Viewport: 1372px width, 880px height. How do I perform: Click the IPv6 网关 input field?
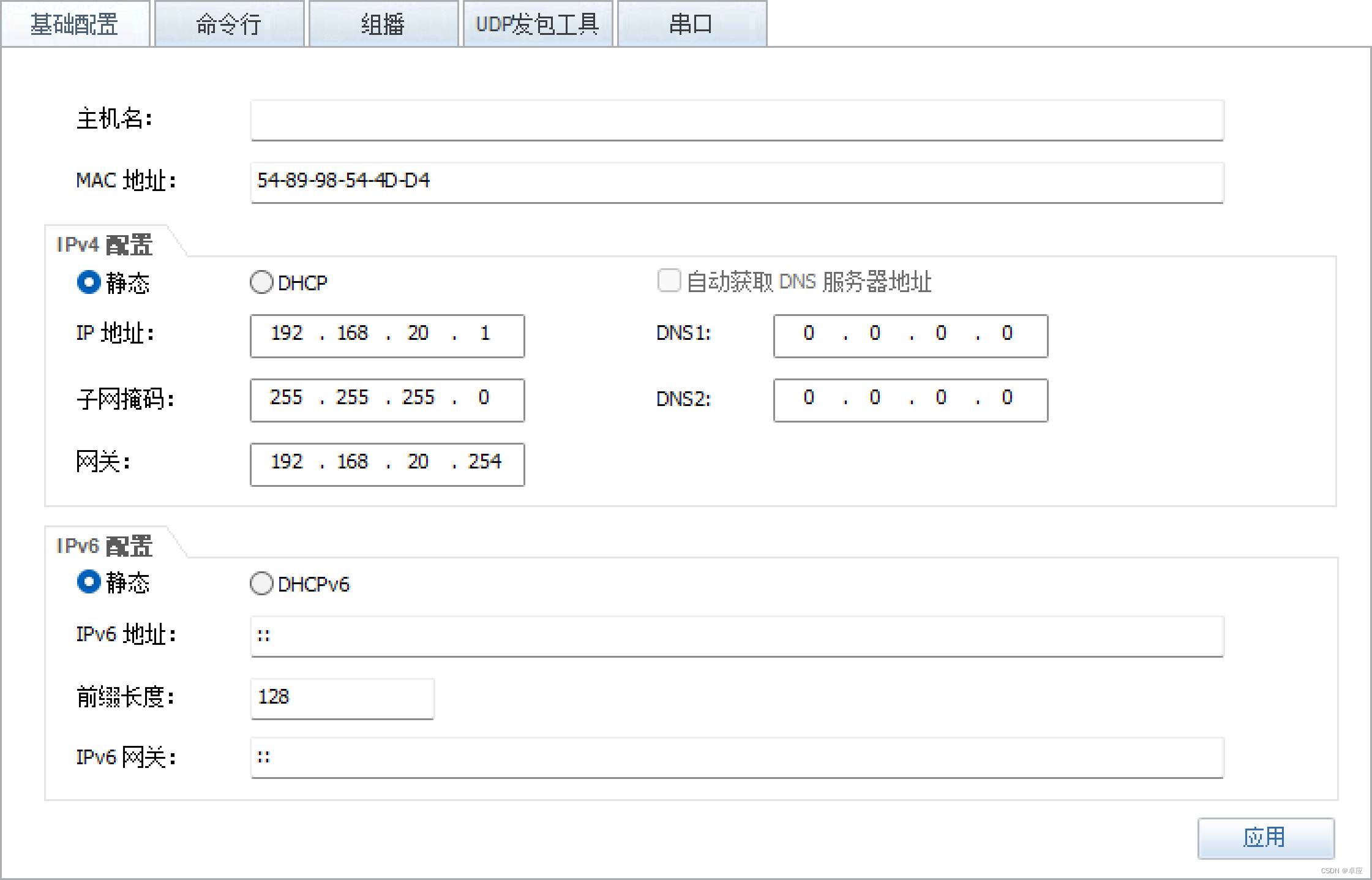(737, 758)
